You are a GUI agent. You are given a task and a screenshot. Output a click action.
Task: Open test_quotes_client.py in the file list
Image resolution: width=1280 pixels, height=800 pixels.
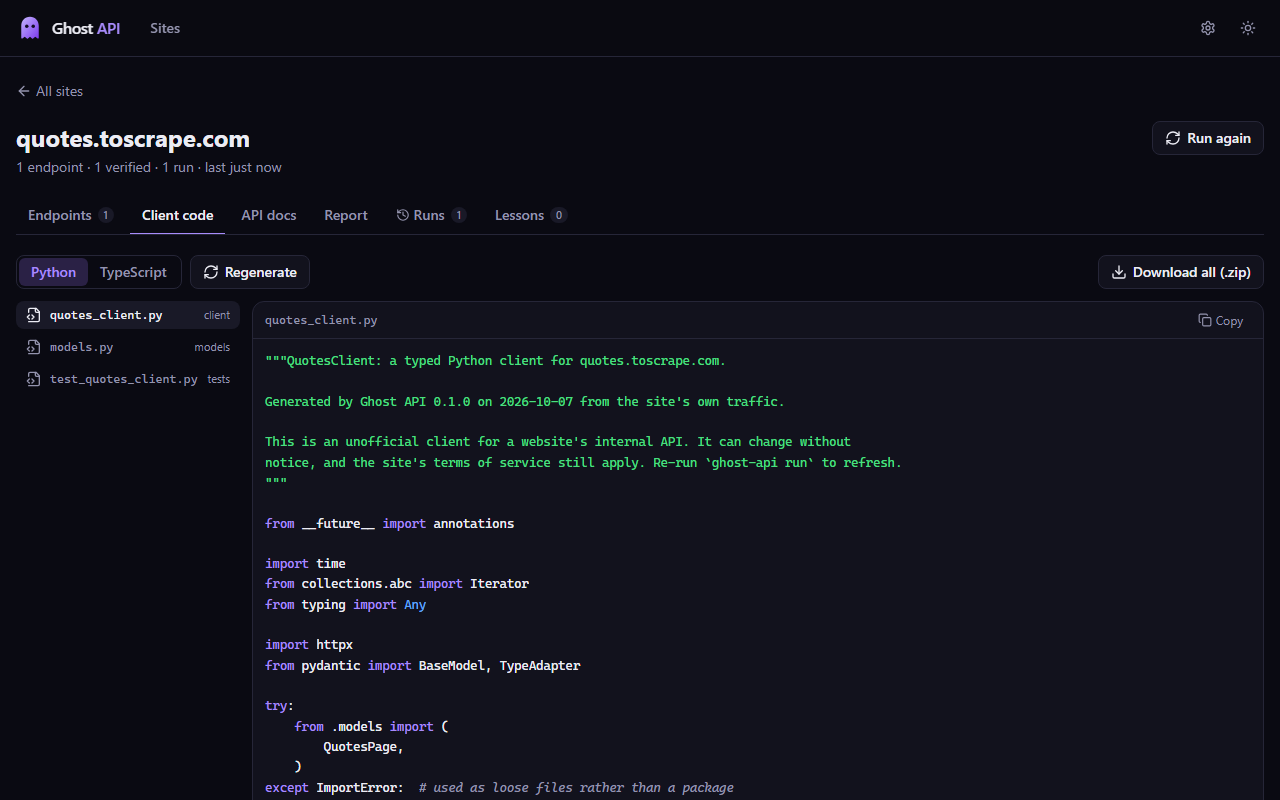[x=128, y=379]
